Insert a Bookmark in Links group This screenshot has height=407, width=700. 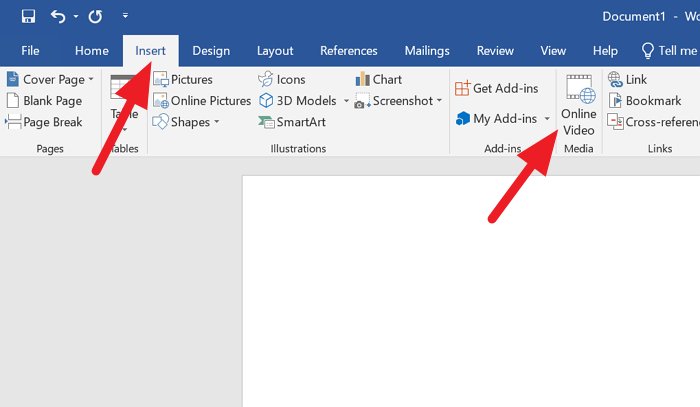click(x=652, y=100)
